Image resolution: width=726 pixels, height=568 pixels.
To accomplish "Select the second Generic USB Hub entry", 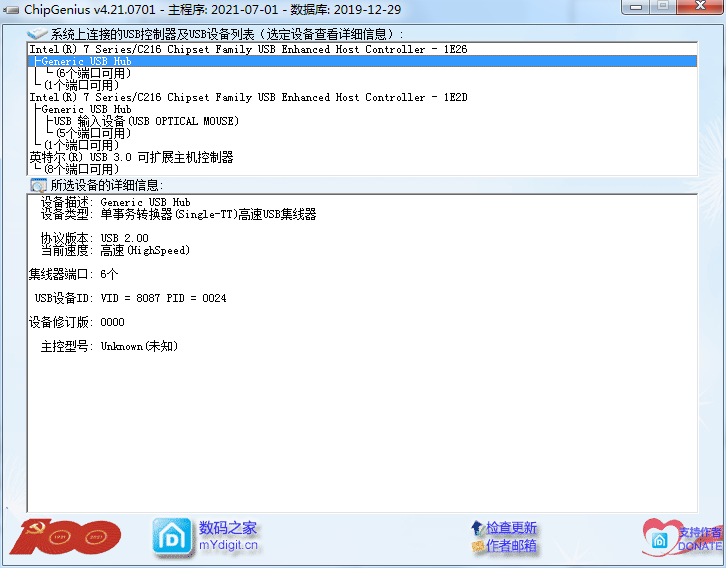I will [x=87, y=109].
